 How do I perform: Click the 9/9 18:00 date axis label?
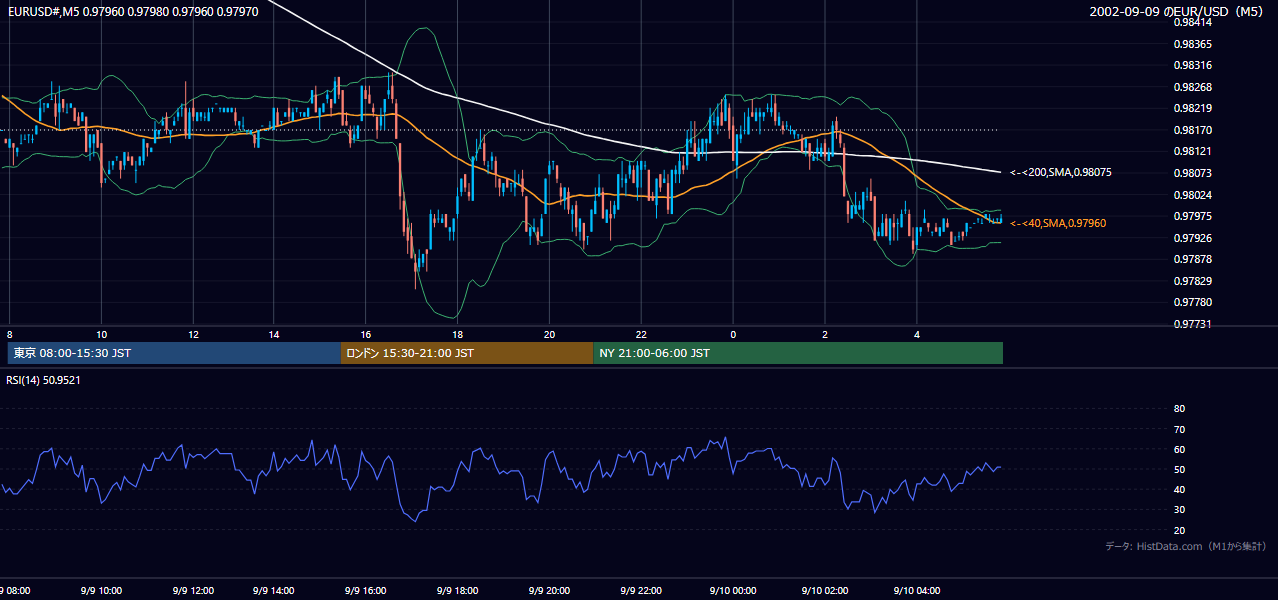tap(458, 591)
